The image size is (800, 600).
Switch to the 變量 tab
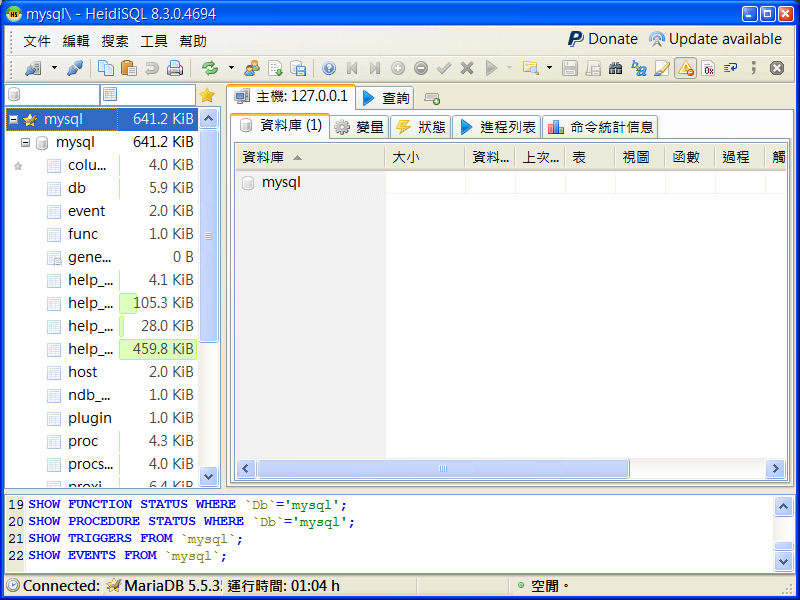click(x=360, y=127)
